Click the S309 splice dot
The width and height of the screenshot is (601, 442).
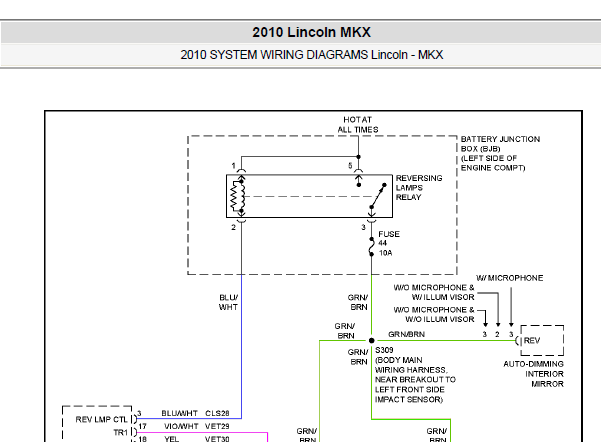371,340
